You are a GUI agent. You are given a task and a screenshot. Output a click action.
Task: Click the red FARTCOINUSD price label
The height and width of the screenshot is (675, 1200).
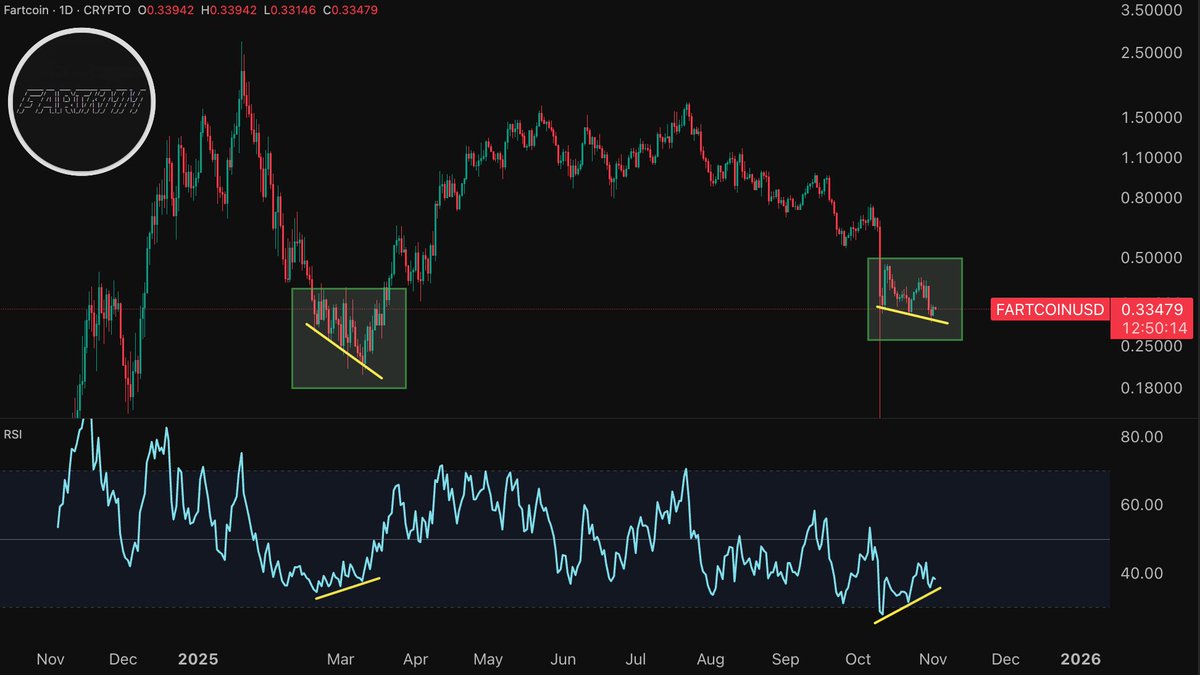1049,310
